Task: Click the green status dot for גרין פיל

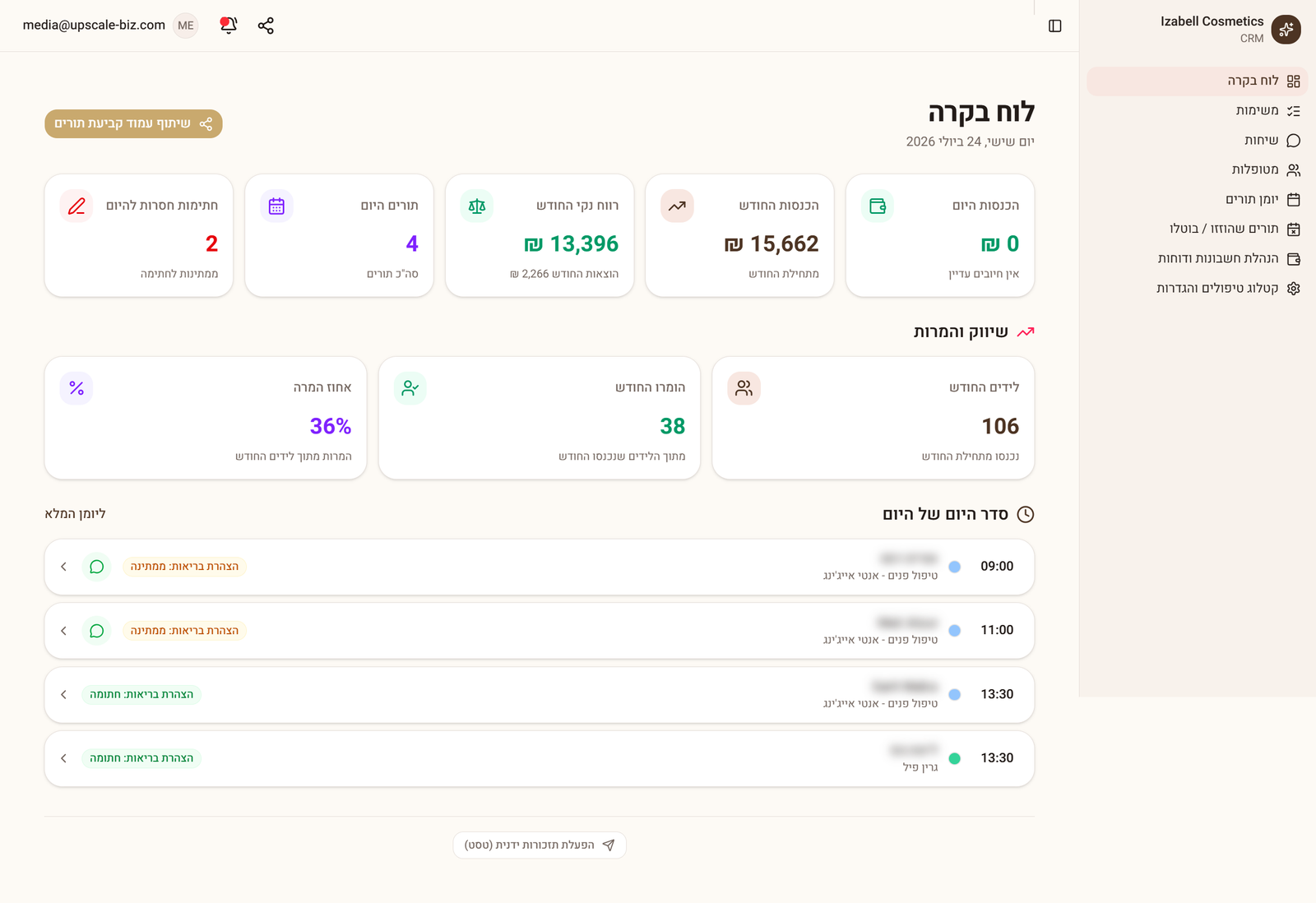Action: tap(955, 758)
